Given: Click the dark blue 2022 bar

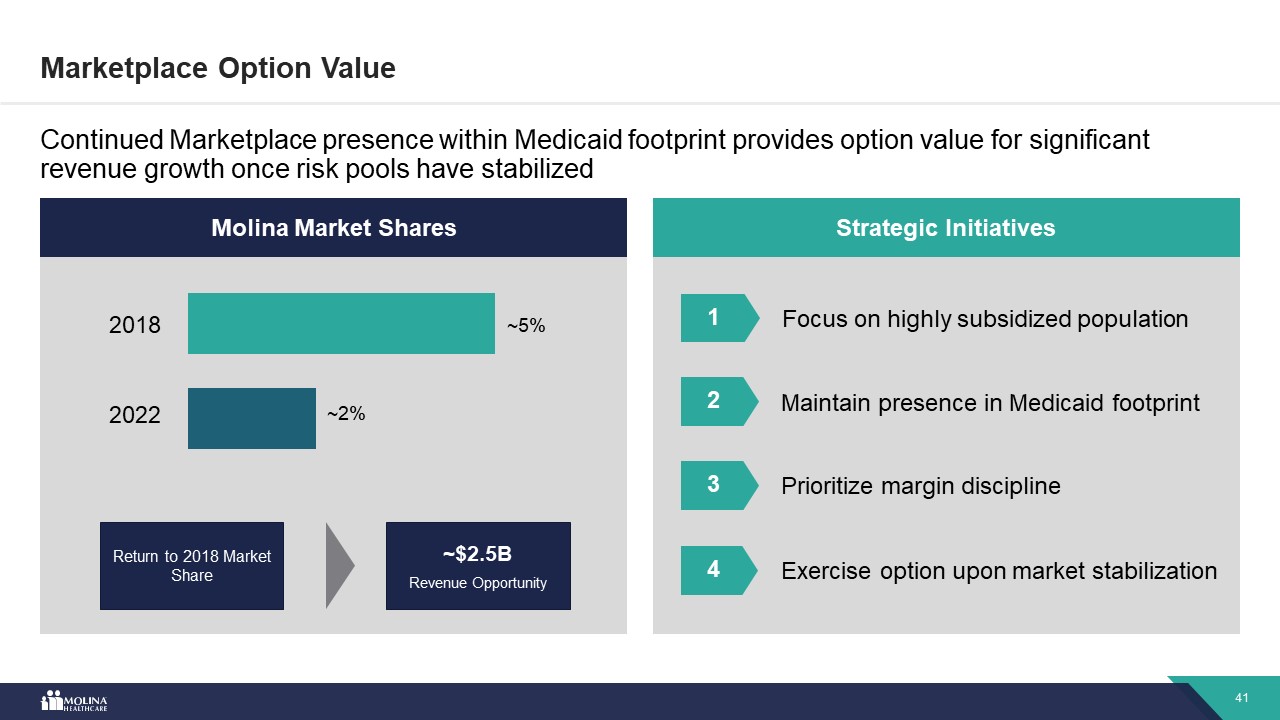Looking at the screenshot, I should click(252, 418).
